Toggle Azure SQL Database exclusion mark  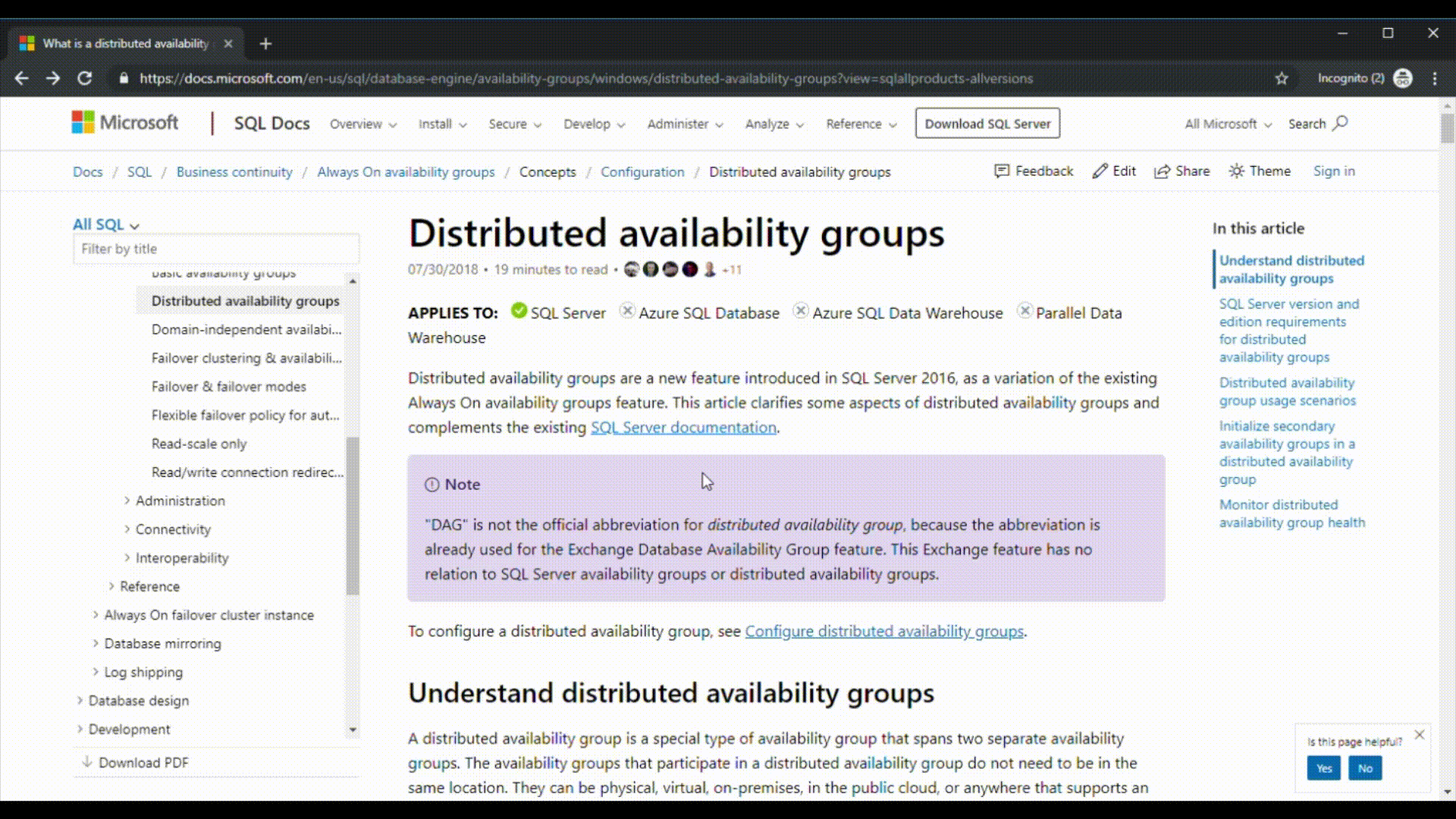coord(626,311)
